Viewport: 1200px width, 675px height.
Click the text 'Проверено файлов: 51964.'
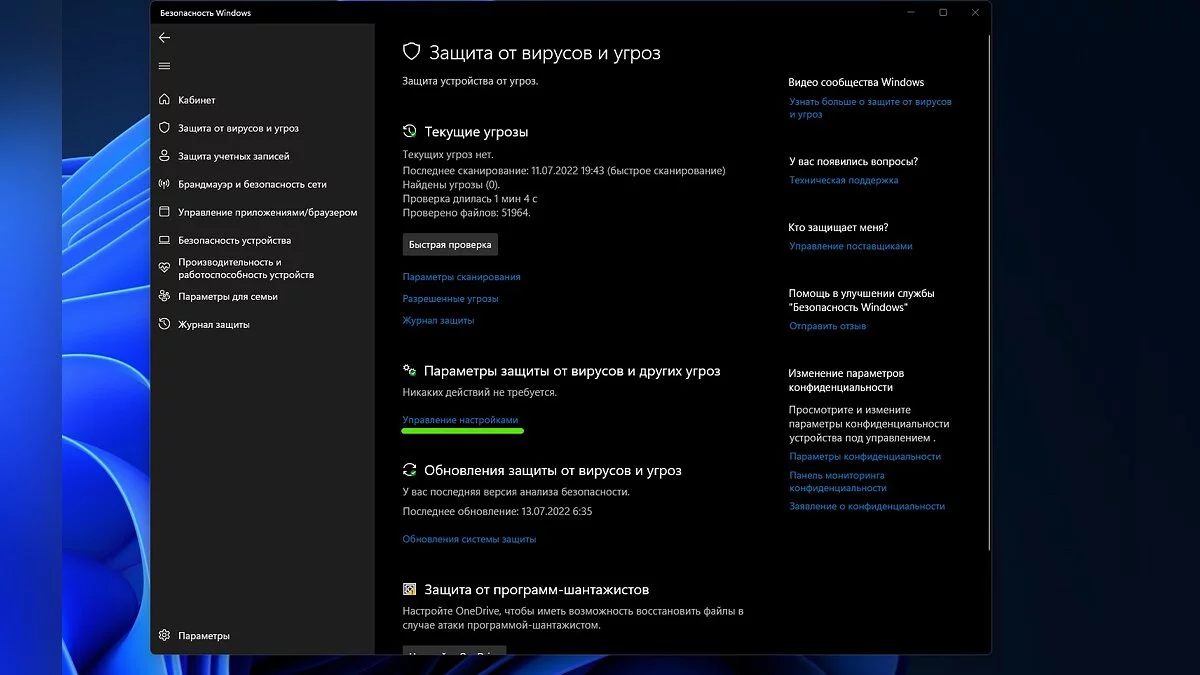[x=466, y=213]
